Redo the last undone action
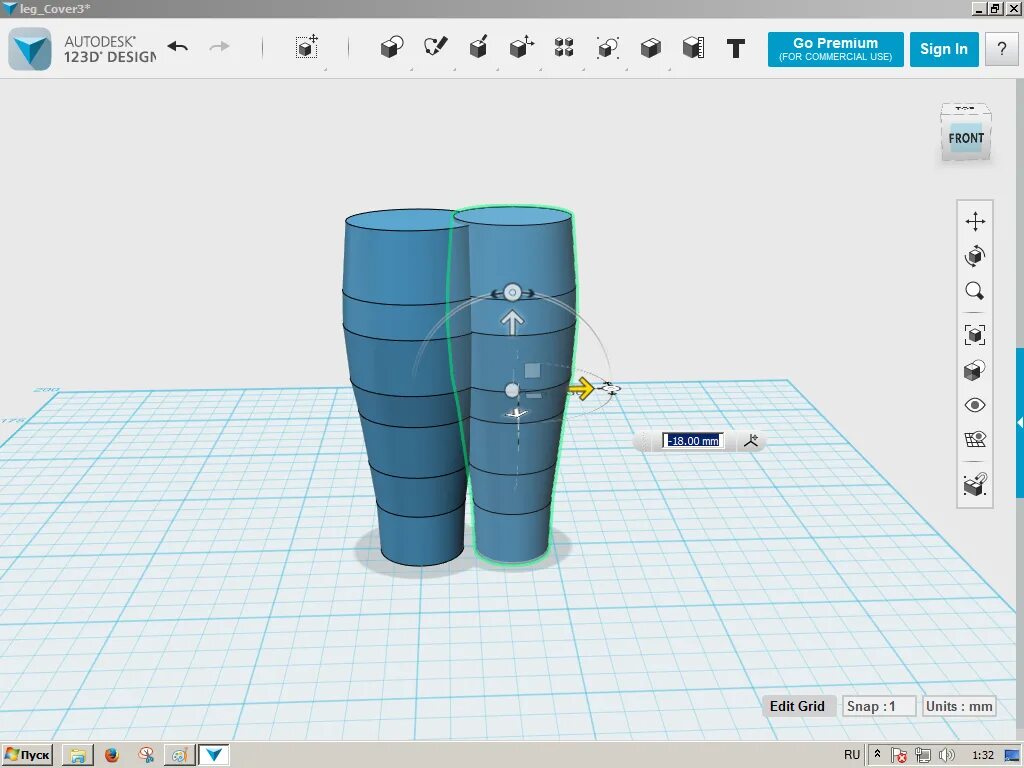The image size is (1024, 768). [219, 47]
